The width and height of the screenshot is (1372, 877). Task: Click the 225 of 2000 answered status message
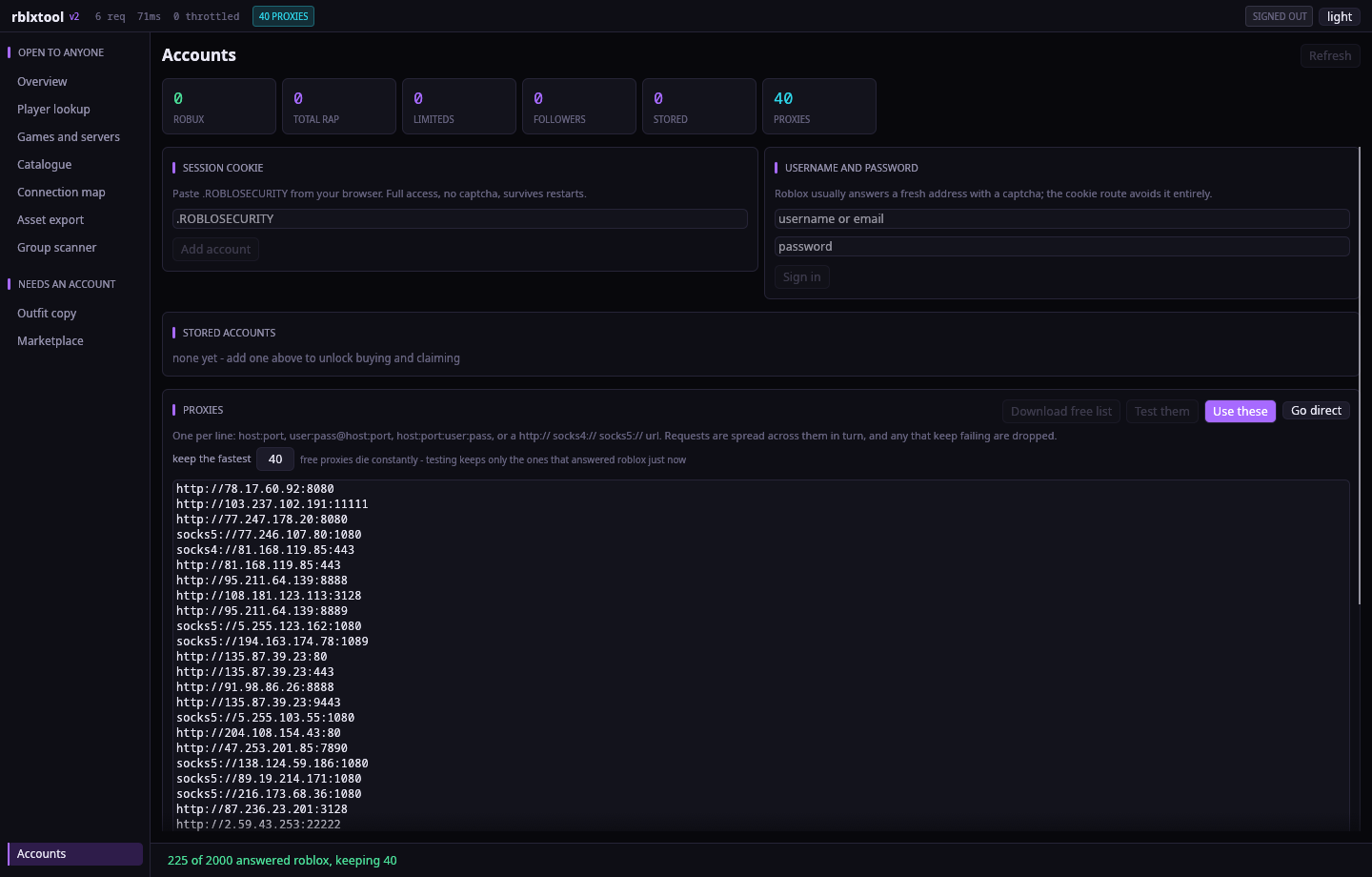tap(282, 860)
